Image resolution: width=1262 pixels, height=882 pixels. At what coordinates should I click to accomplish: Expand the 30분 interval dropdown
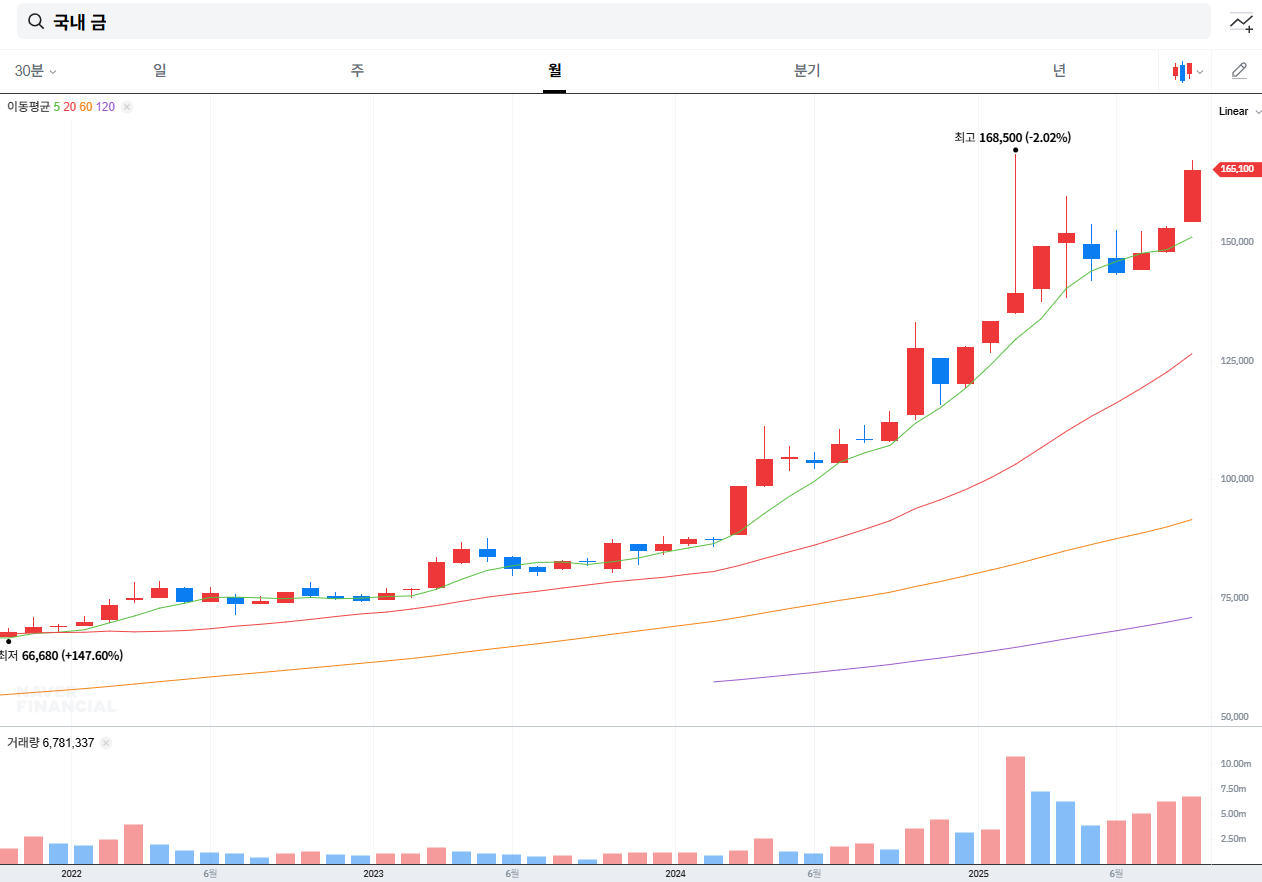pyautogui.click(x=36, y=71)
